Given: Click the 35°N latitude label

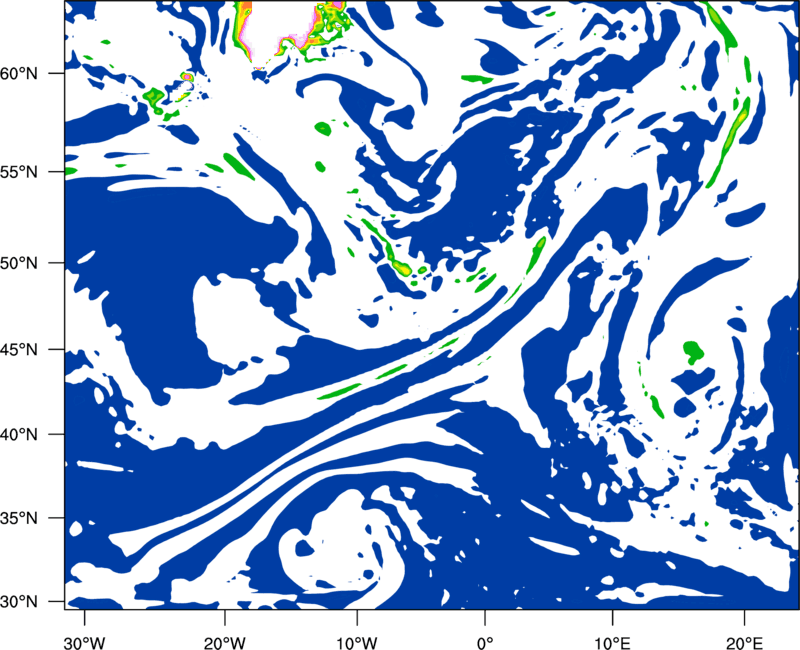Looking at the screenshot, I should [19, 518].
